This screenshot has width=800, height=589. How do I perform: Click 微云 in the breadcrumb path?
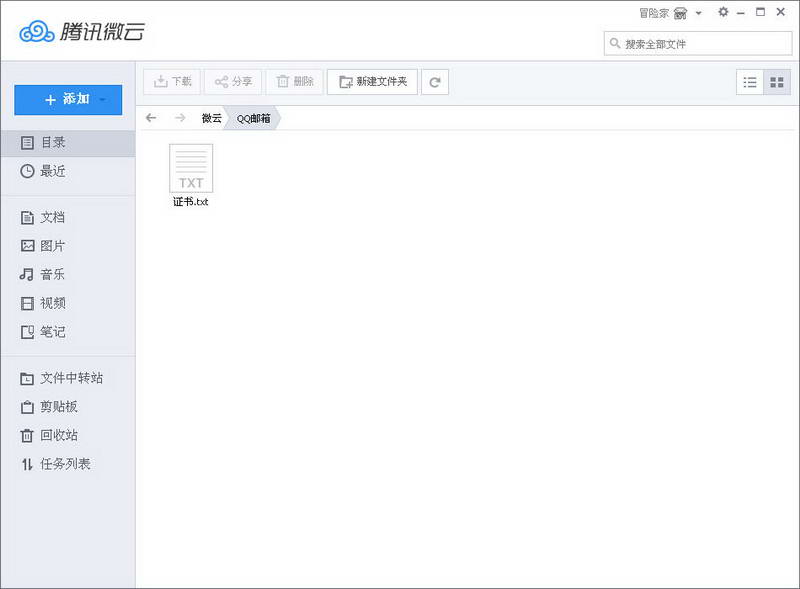tap(211, 118)
